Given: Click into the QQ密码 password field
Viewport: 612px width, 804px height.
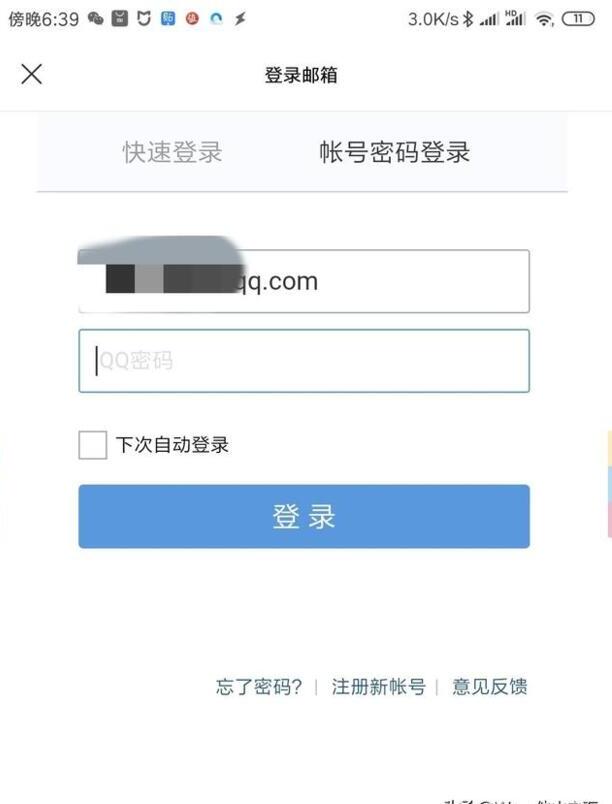Looking at the screenshot, I should tap(304, 361).
